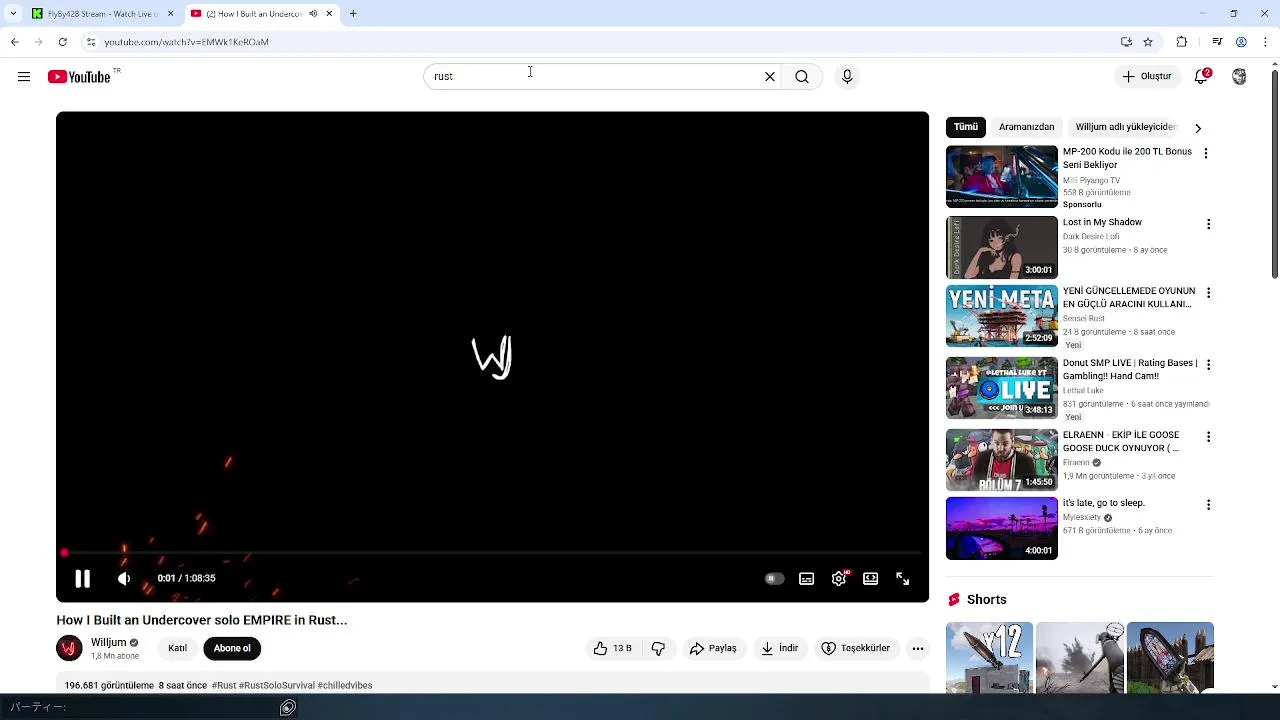
Task: Click the #chilledvibes hashtag
Action: 345,685
